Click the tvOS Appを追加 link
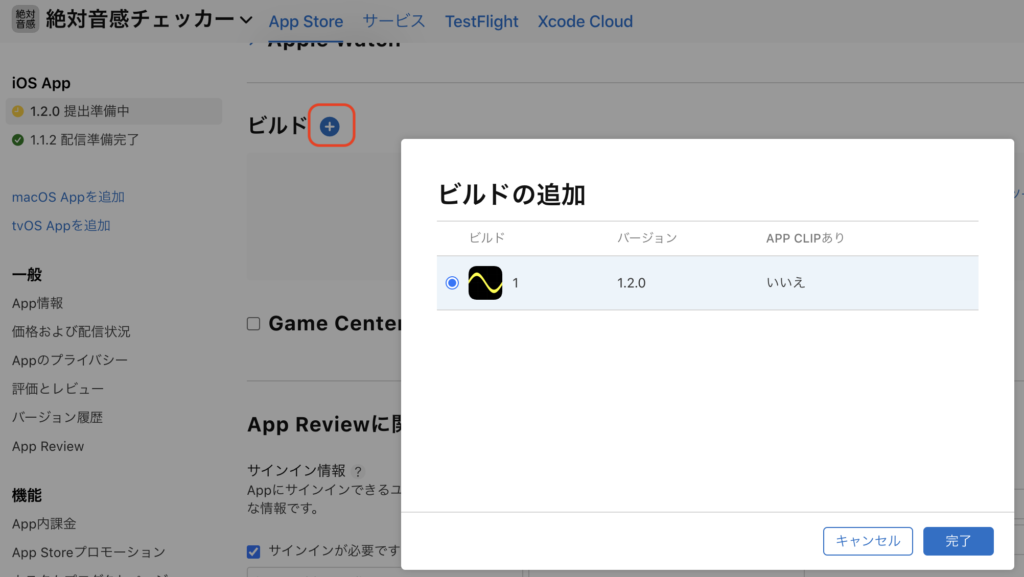This screenshot has height=577, width=1024. [x=61, y=226]
